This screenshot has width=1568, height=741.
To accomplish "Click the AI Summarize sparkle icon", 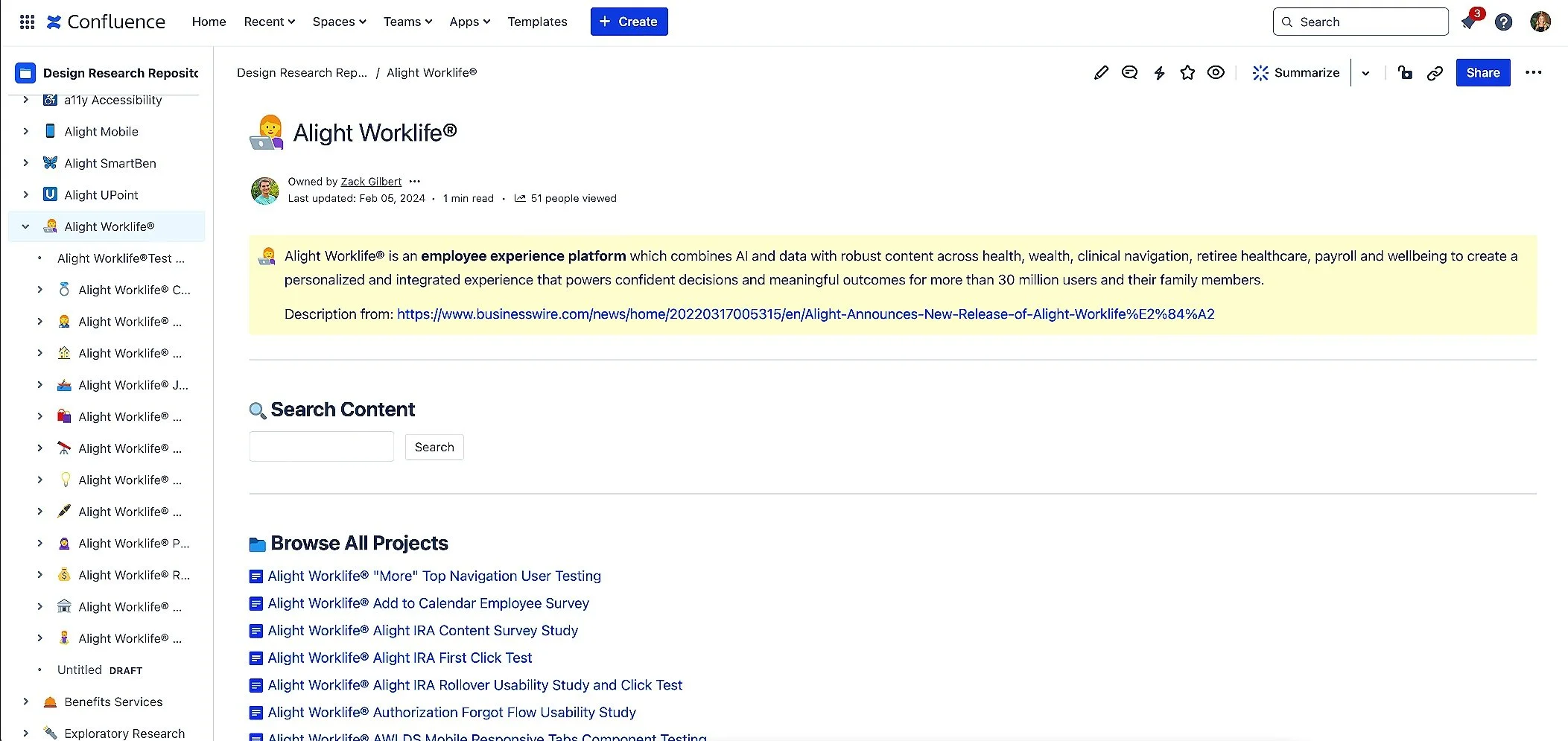I will pos(1260,72).
